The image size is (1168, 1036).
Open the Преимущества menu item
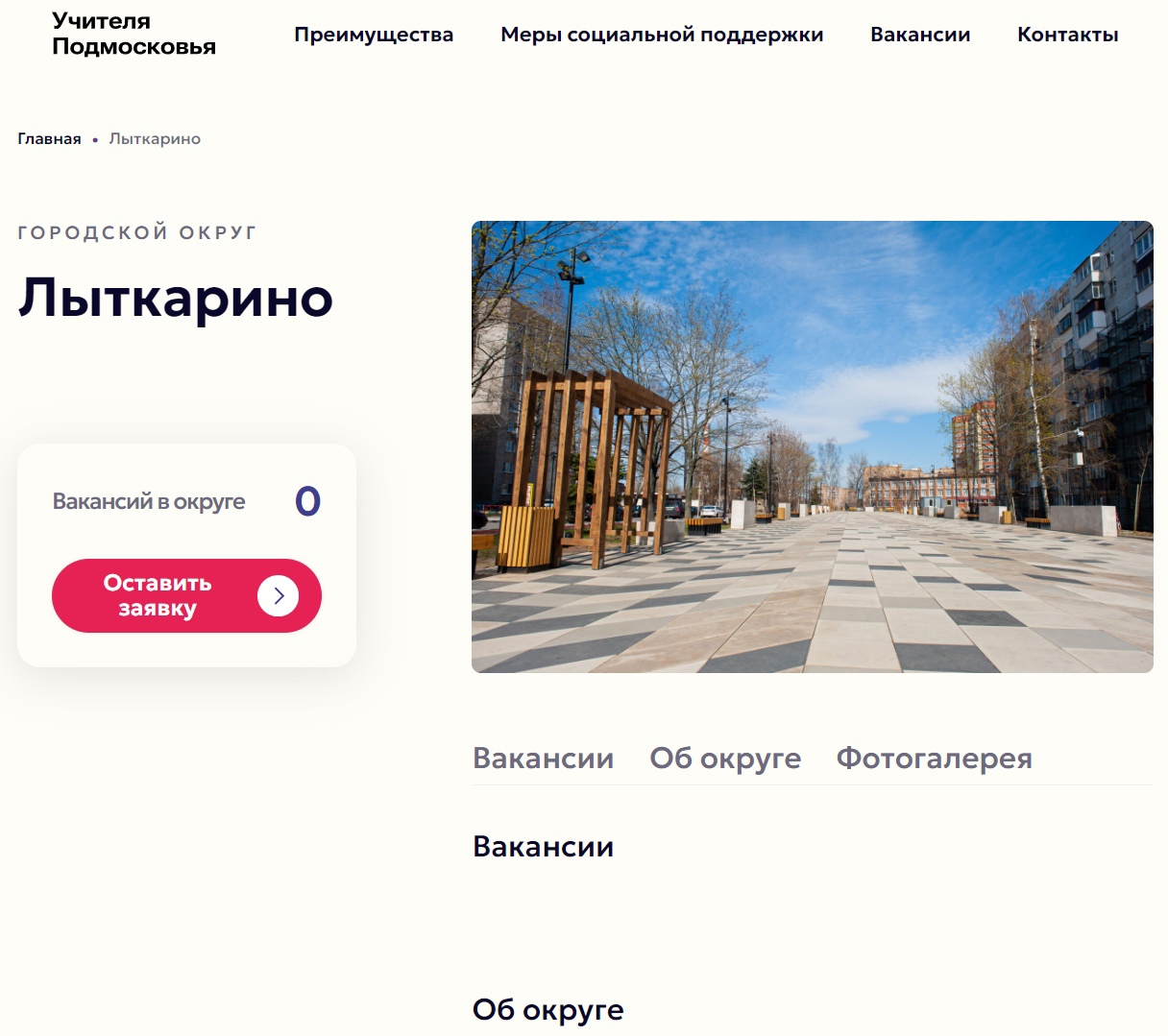pos(374,35)
